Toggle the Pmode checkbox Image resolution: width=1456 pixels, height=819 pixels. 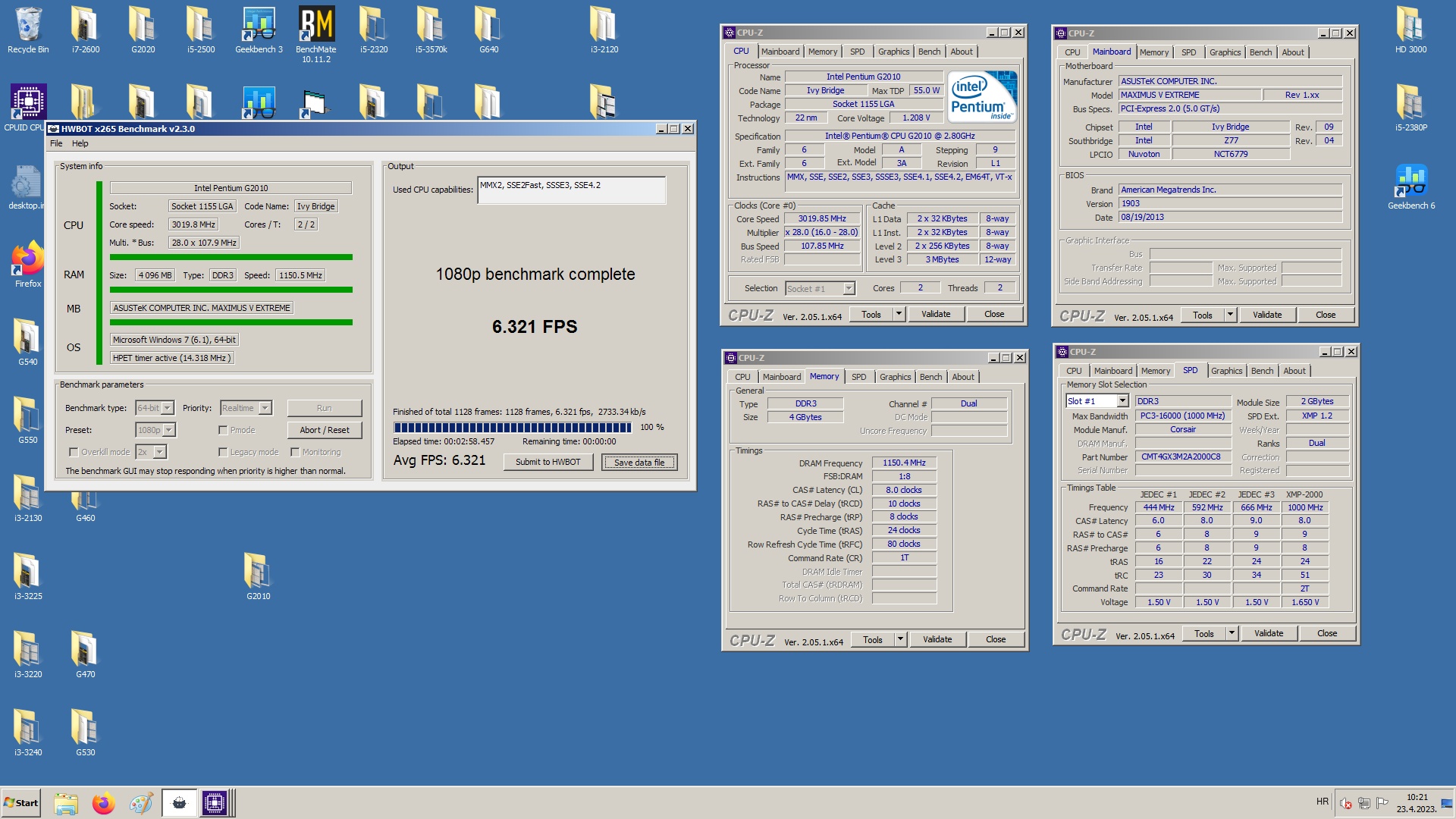[223, 430]
